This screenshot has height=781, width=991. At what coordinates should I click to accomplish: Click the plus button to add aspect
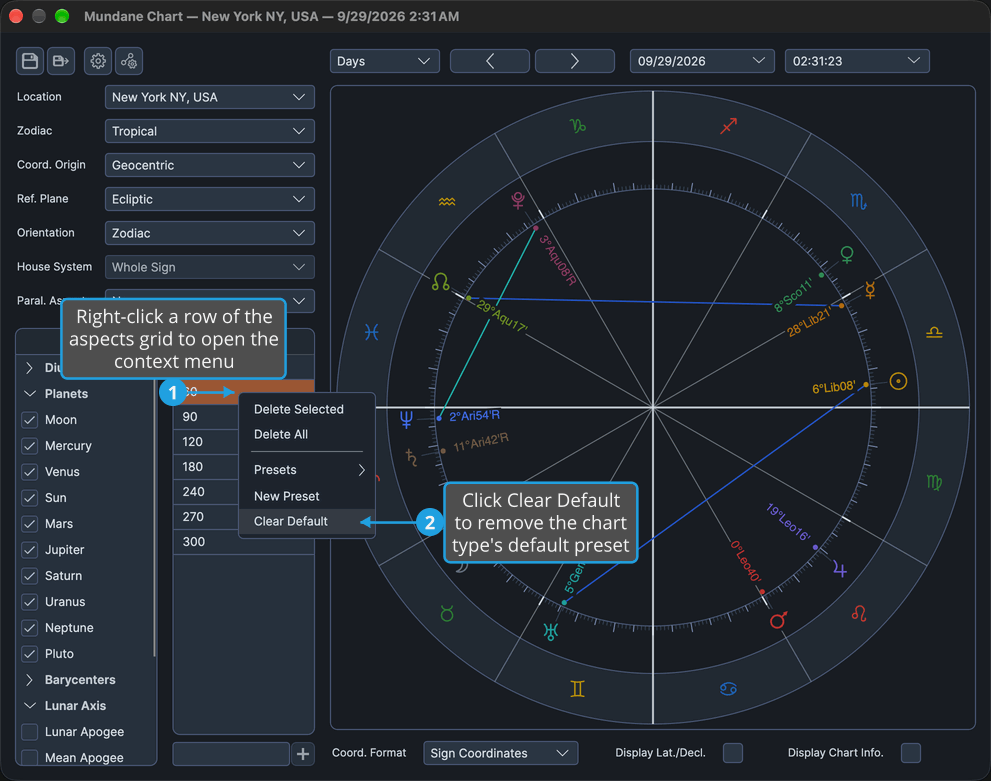pos(303,754)
